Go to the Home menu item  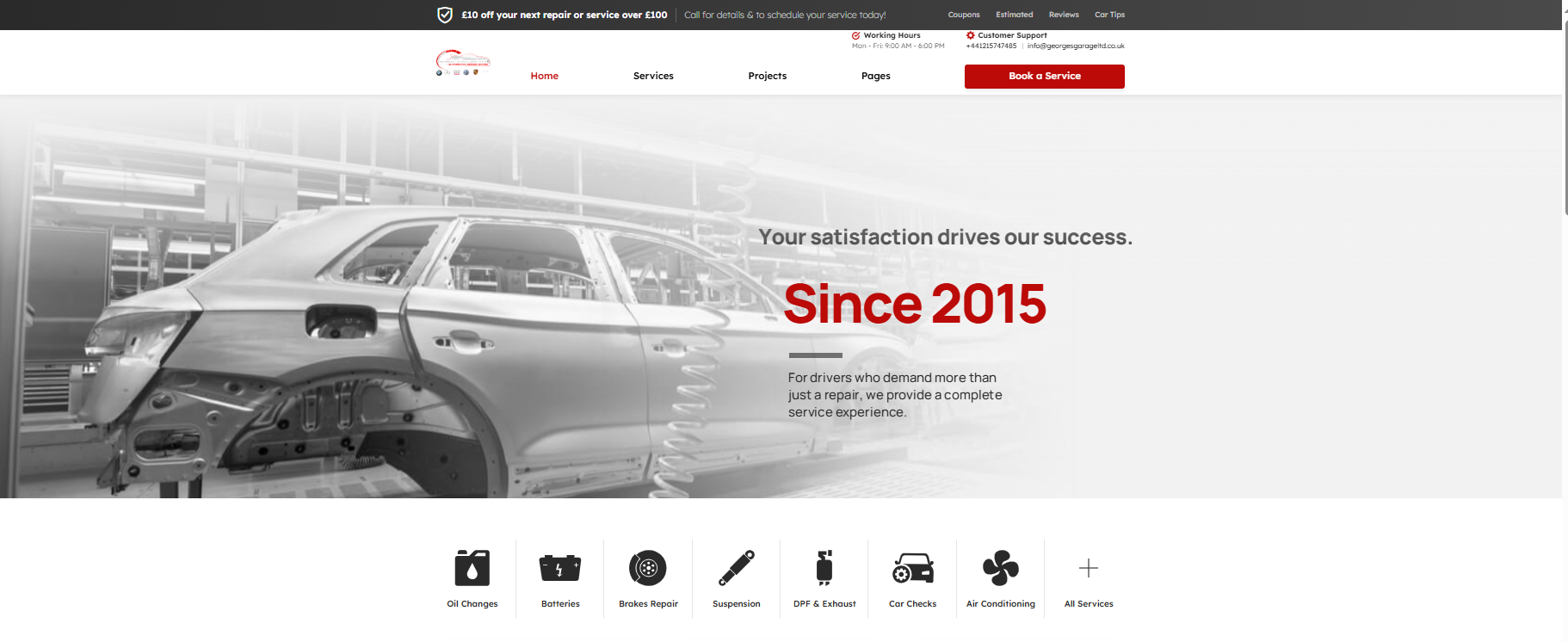[x=544, y=76]
